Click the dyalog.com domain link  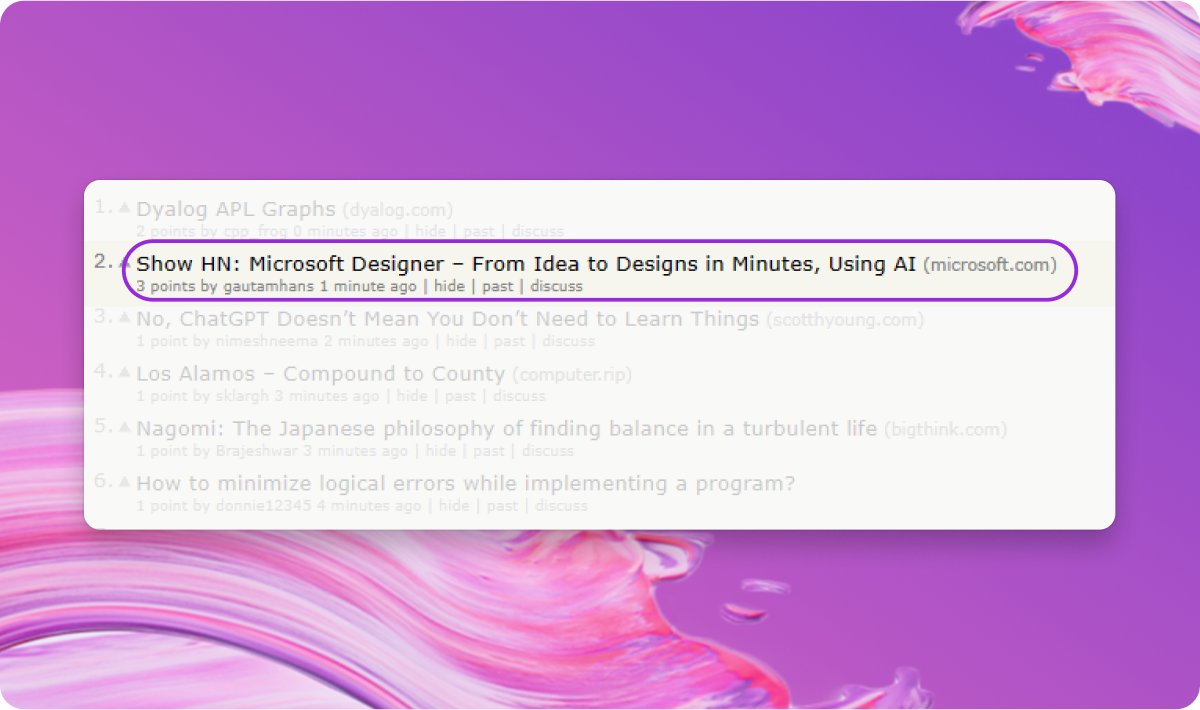click(x=398, y=211)
